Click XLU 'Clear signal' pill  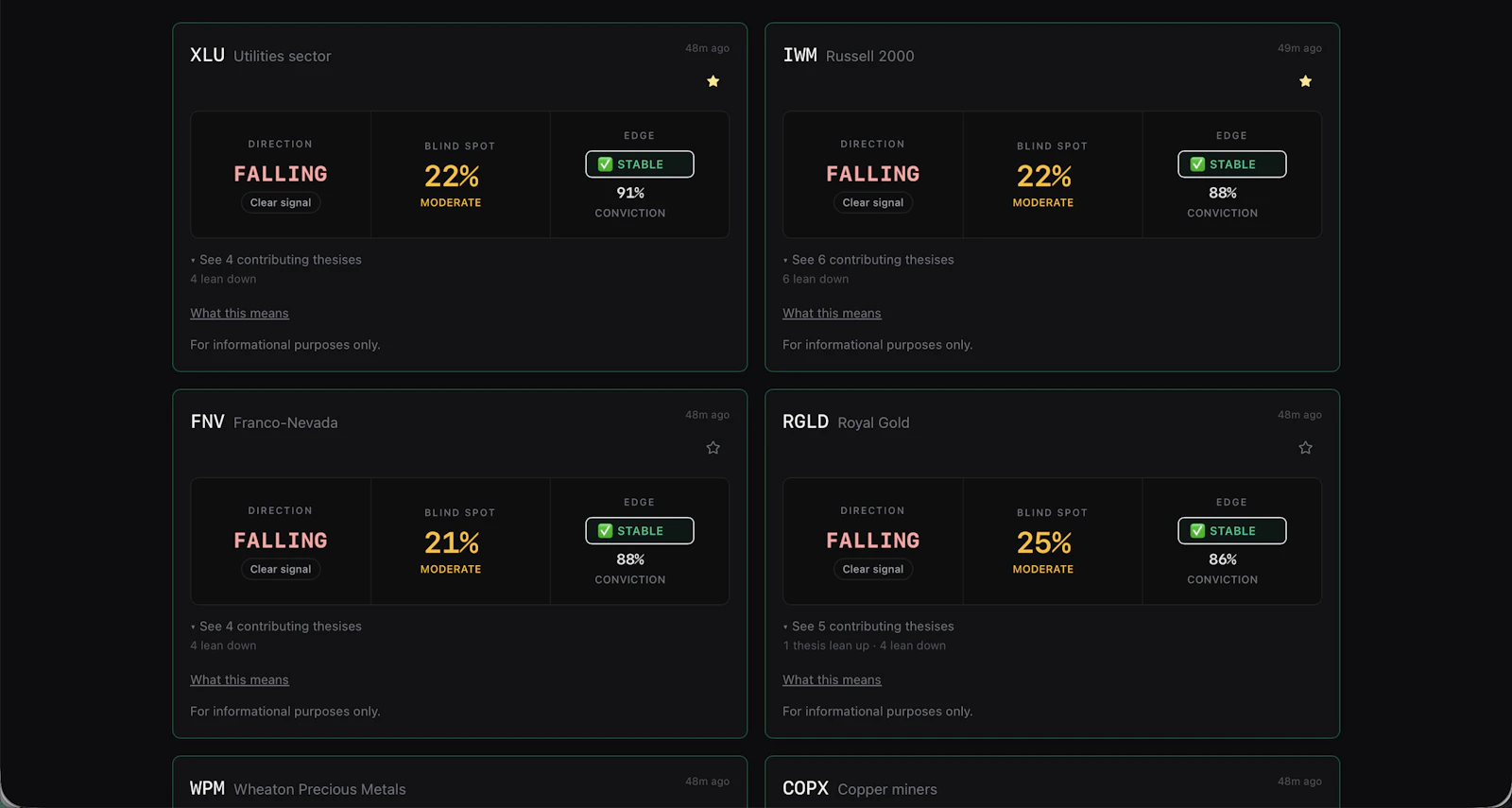coord(281,203)
